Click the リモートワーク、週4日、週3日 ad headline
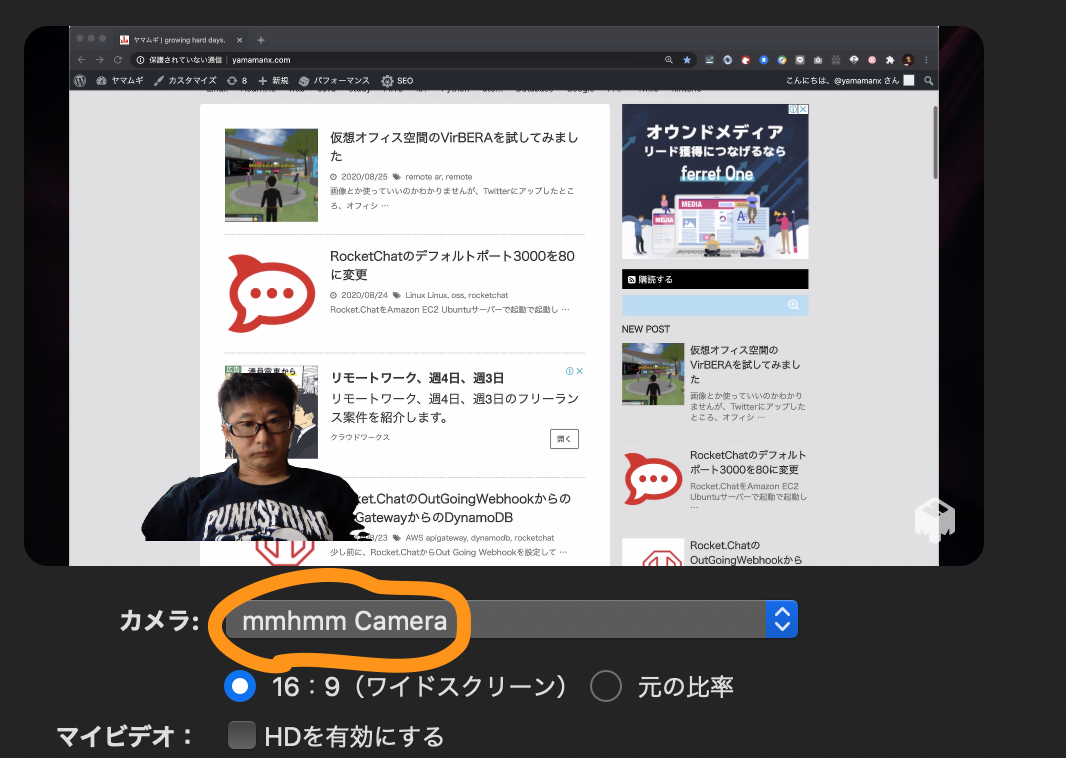The width and height of the screenshot is (1066, 758). pyautogui.click(x=417, y=378)
